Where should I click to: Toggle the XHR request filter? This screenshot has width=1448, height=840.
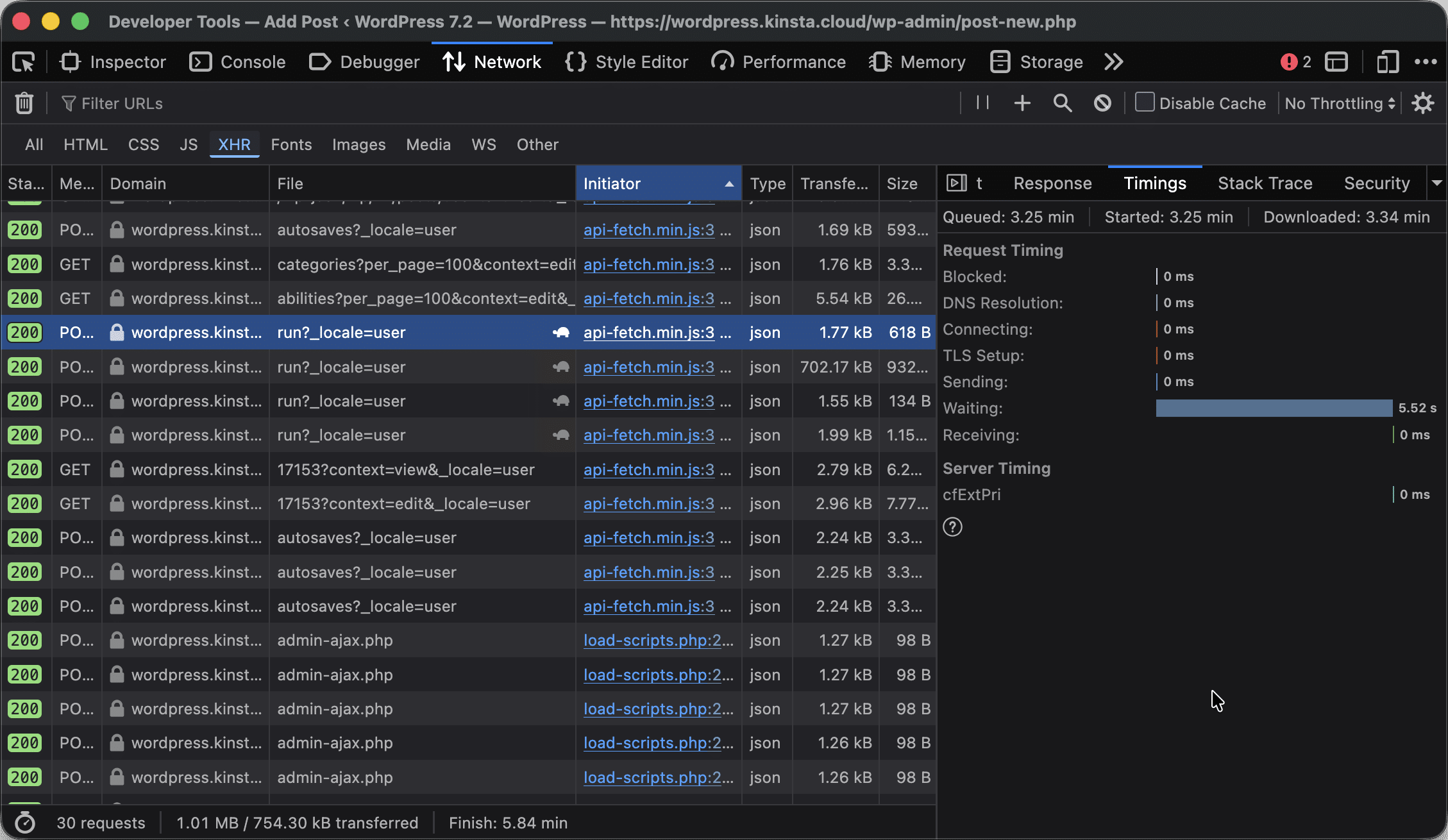(234, 144)
